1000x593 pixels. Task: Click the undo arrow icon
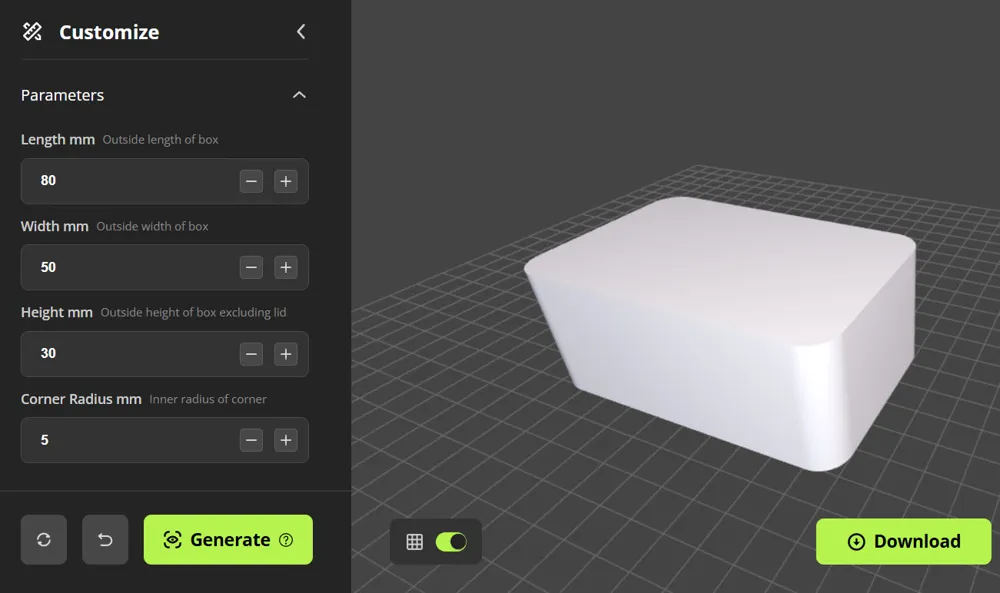[x=105, y=539]
